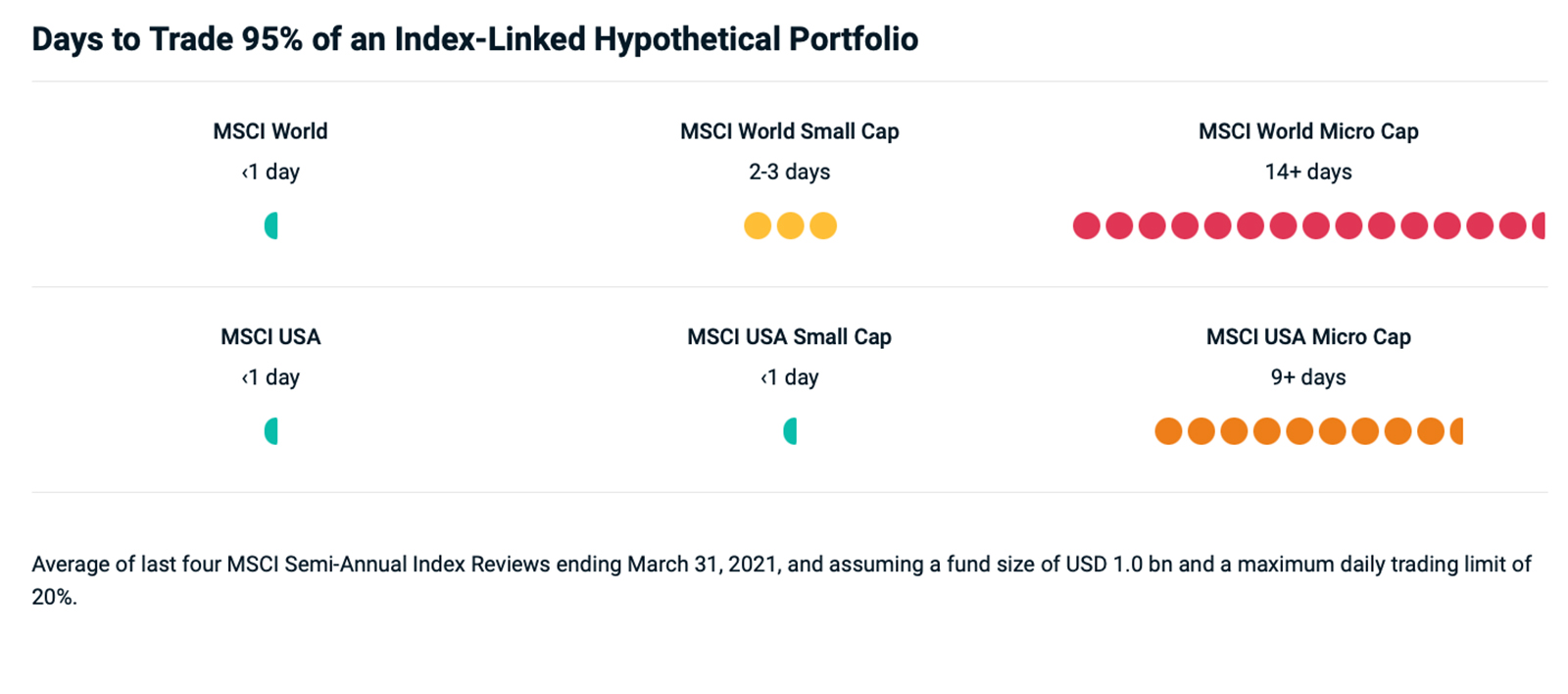Click the orange half-dot ending the MSCI USA Micro Cap row

click(1456, 431)
